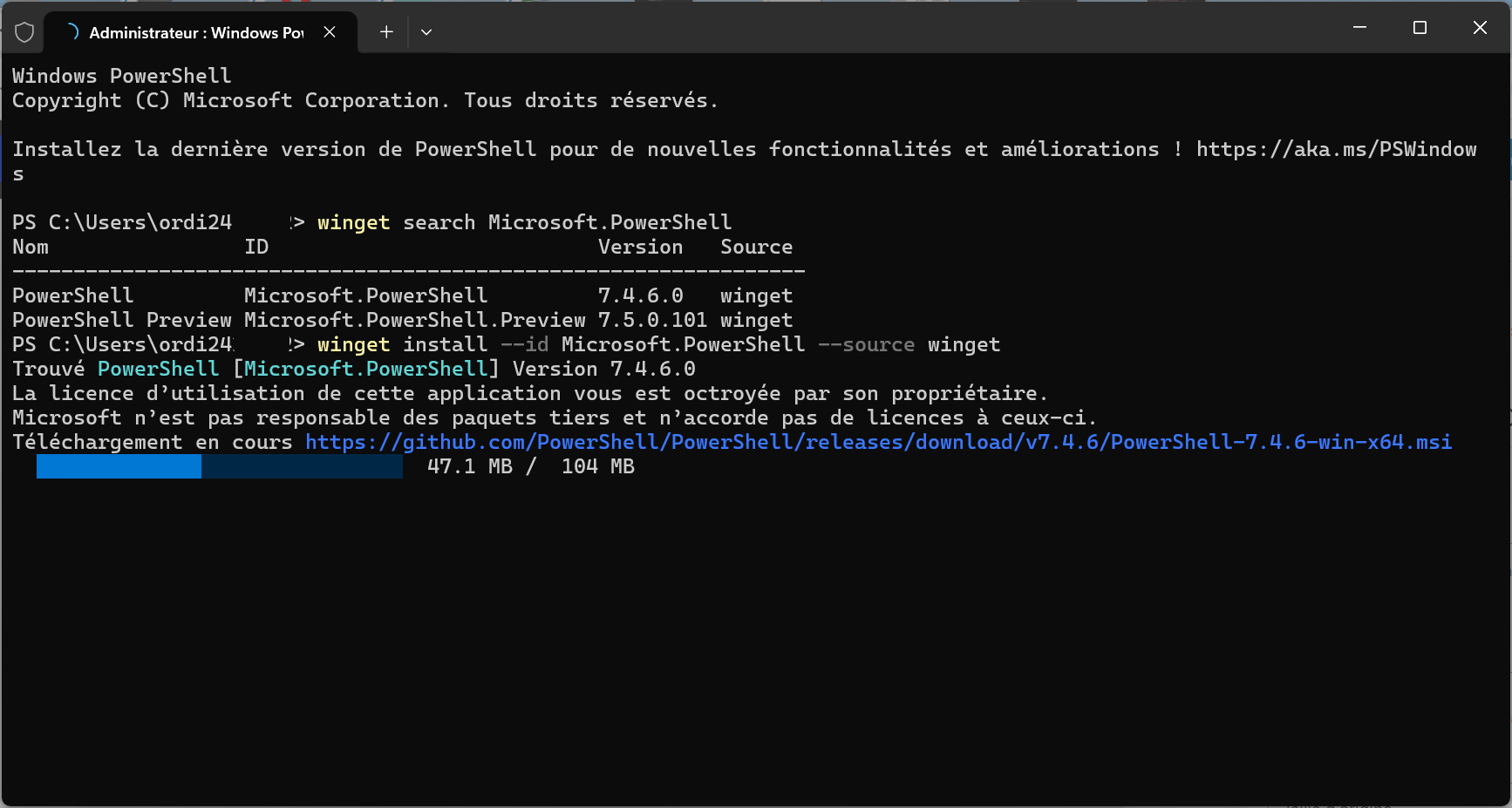This screenshot has height=808, width=1512.
Task: Click the 'winget install --id Microsoft.PowerShell' command
Action: (x=561, y=344)
